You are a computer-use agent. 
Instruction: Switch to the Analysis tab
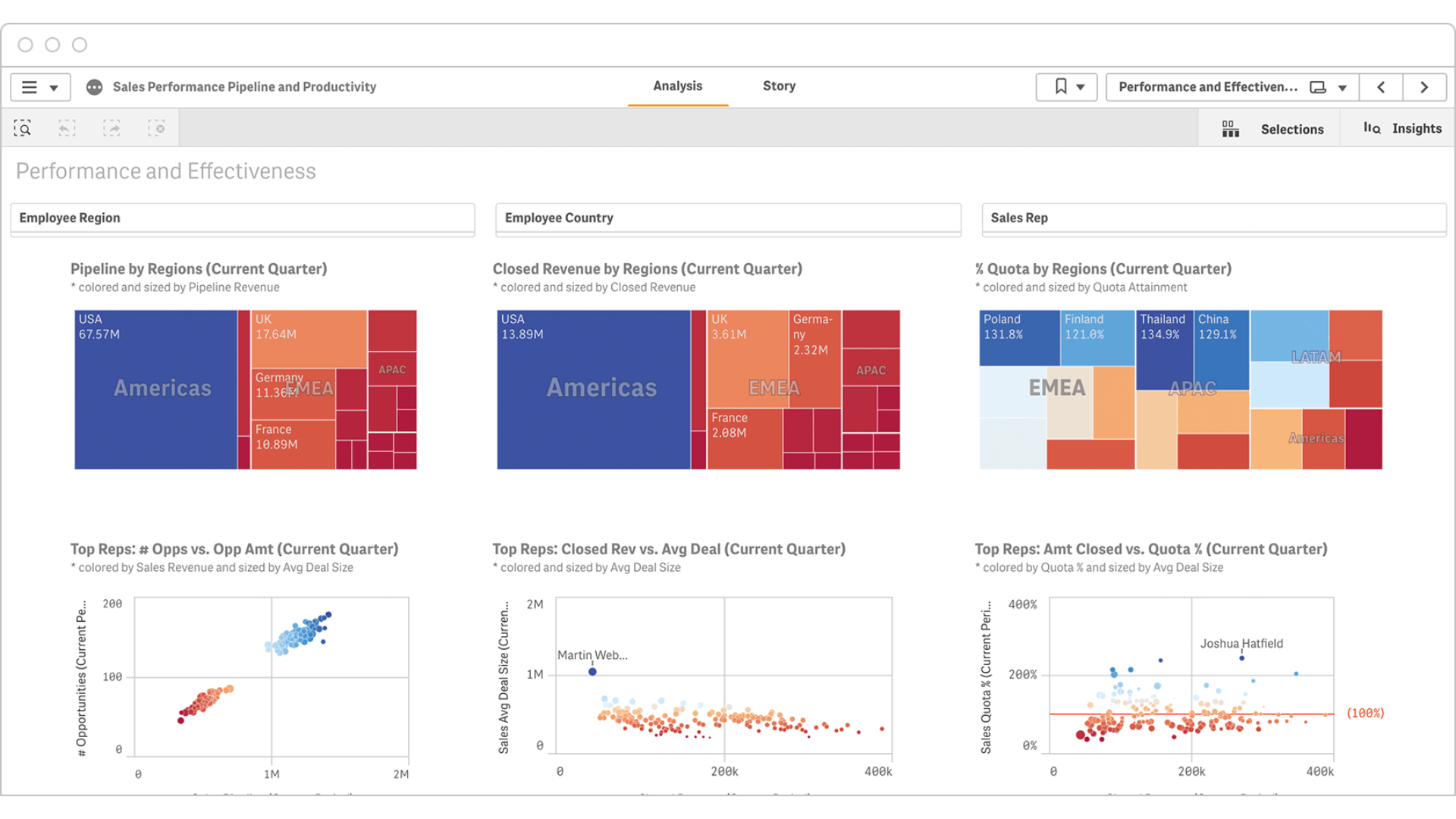[x=677, y=86]
